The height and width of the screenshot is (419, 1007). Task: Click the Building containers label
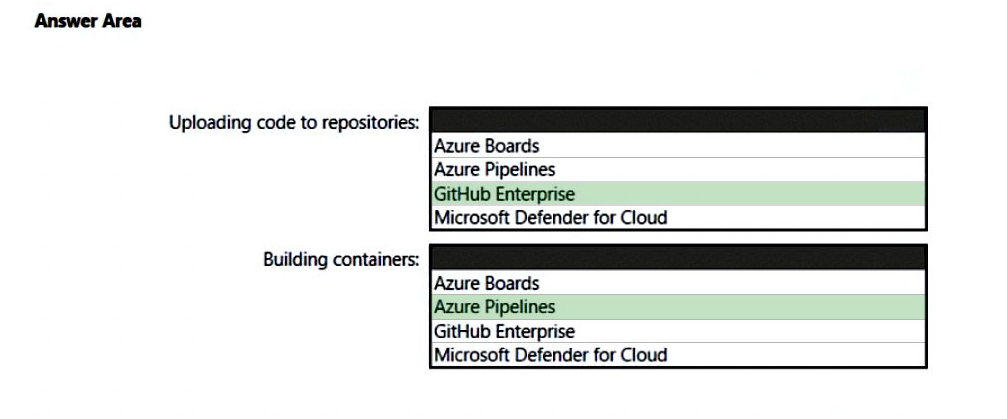341,260
